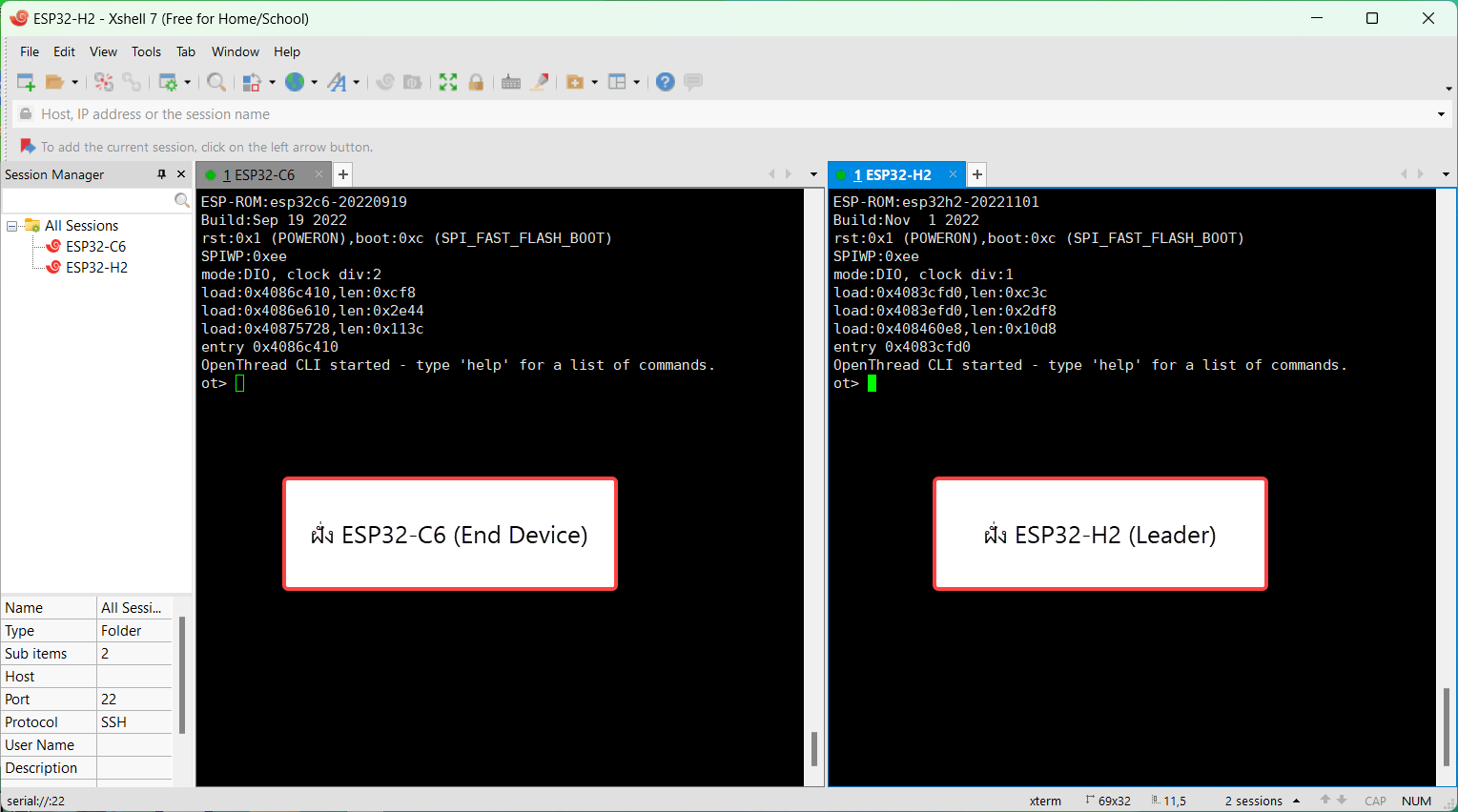This screenshot has height=812, width=1458.
Task: Click the padlock Lock Screen icon
Action: point(476,82)
